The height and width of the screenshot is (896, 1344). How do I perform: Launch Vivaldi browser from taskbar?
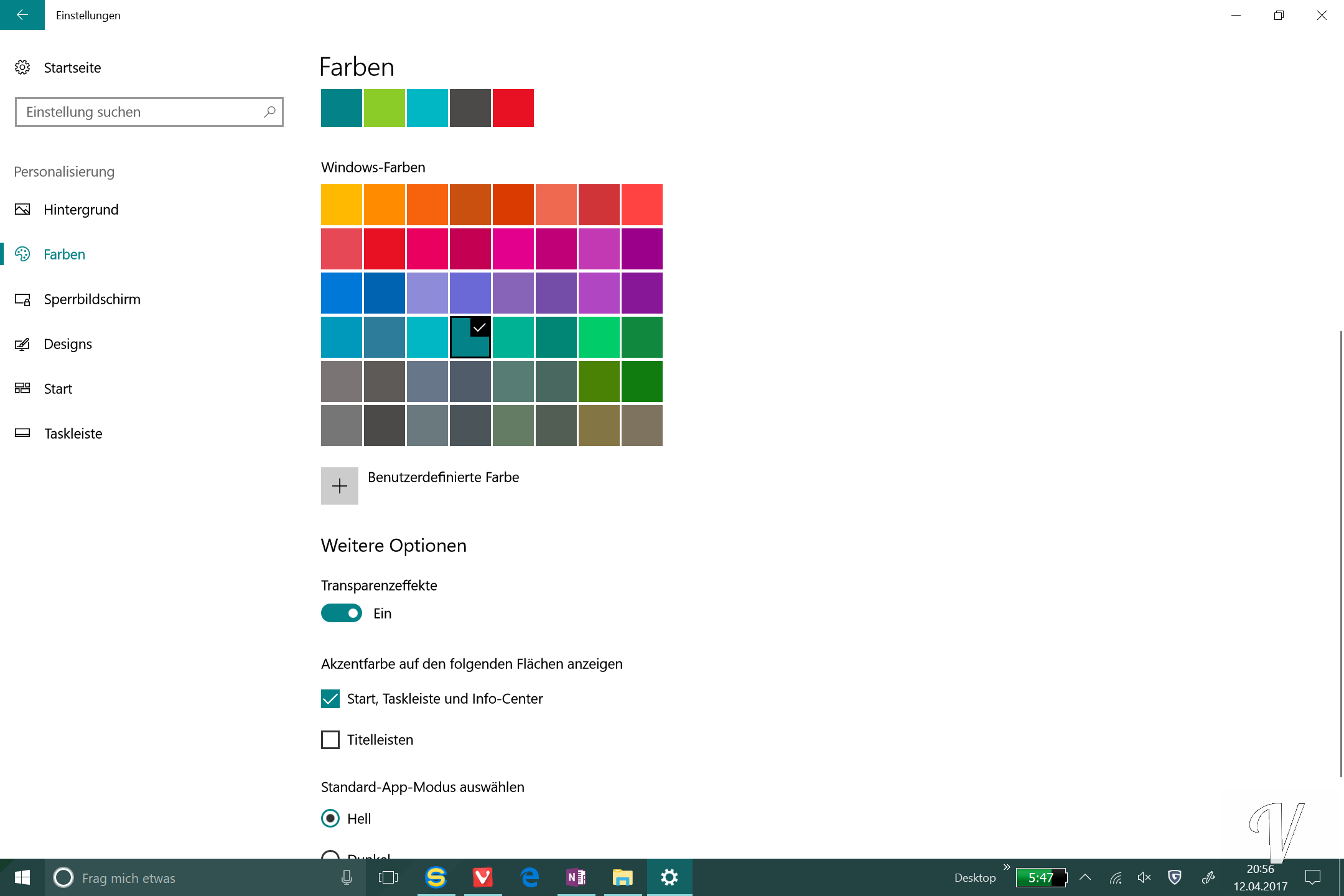483,877
